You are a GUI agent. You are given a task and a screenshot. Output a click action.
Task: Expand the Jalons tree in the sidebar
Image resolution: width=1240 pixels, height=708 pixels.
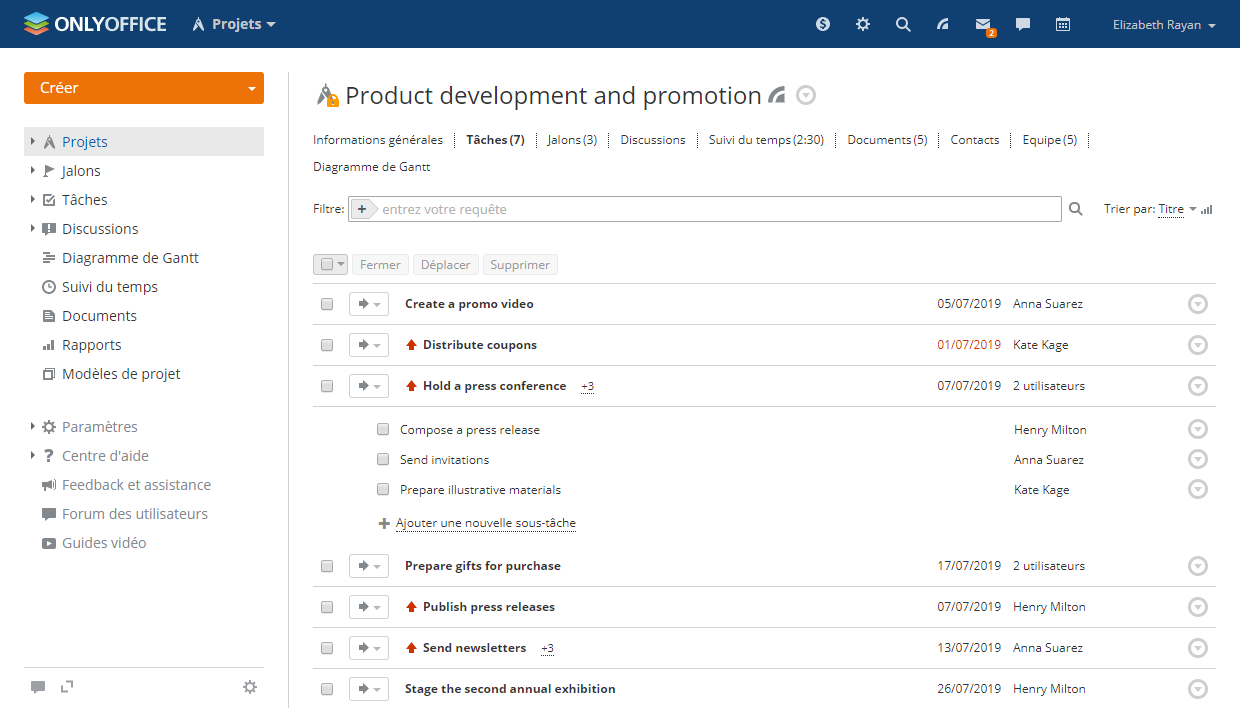(x=33, y=171)
